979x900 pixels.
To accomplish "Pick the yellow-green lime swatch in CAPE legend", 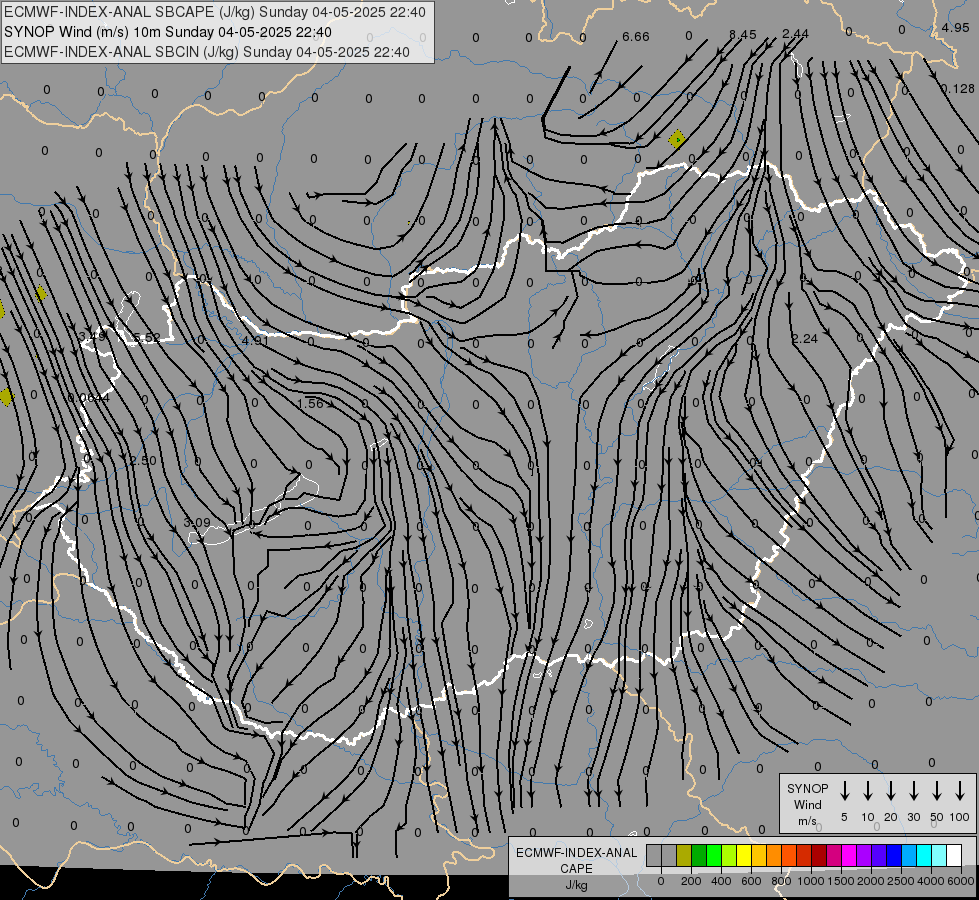I will point(729,855).
